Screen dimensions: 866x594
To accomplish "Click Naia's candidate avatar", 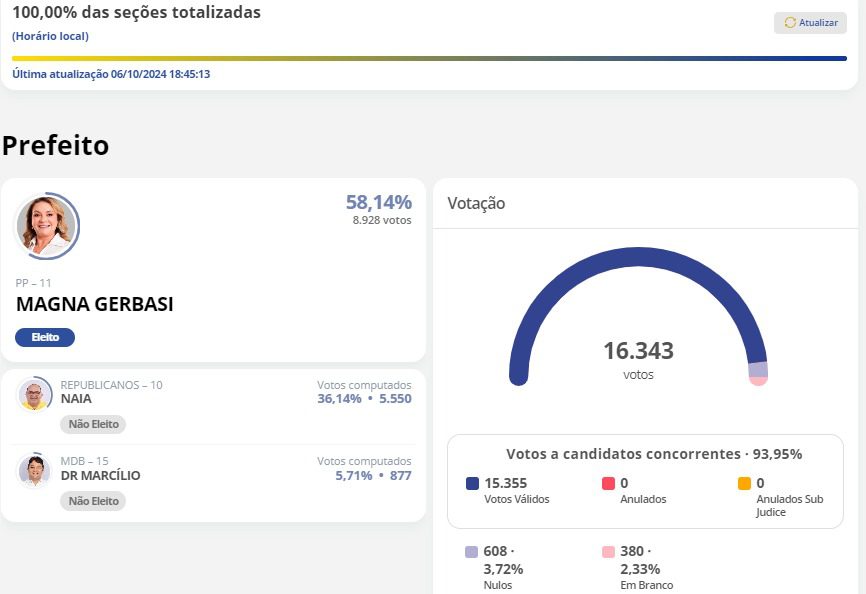I will pos(35,395).
